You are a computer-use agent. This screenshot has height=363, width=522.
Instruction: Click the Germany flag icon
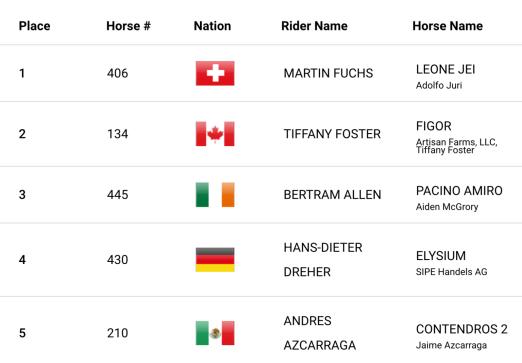point(215,260)
